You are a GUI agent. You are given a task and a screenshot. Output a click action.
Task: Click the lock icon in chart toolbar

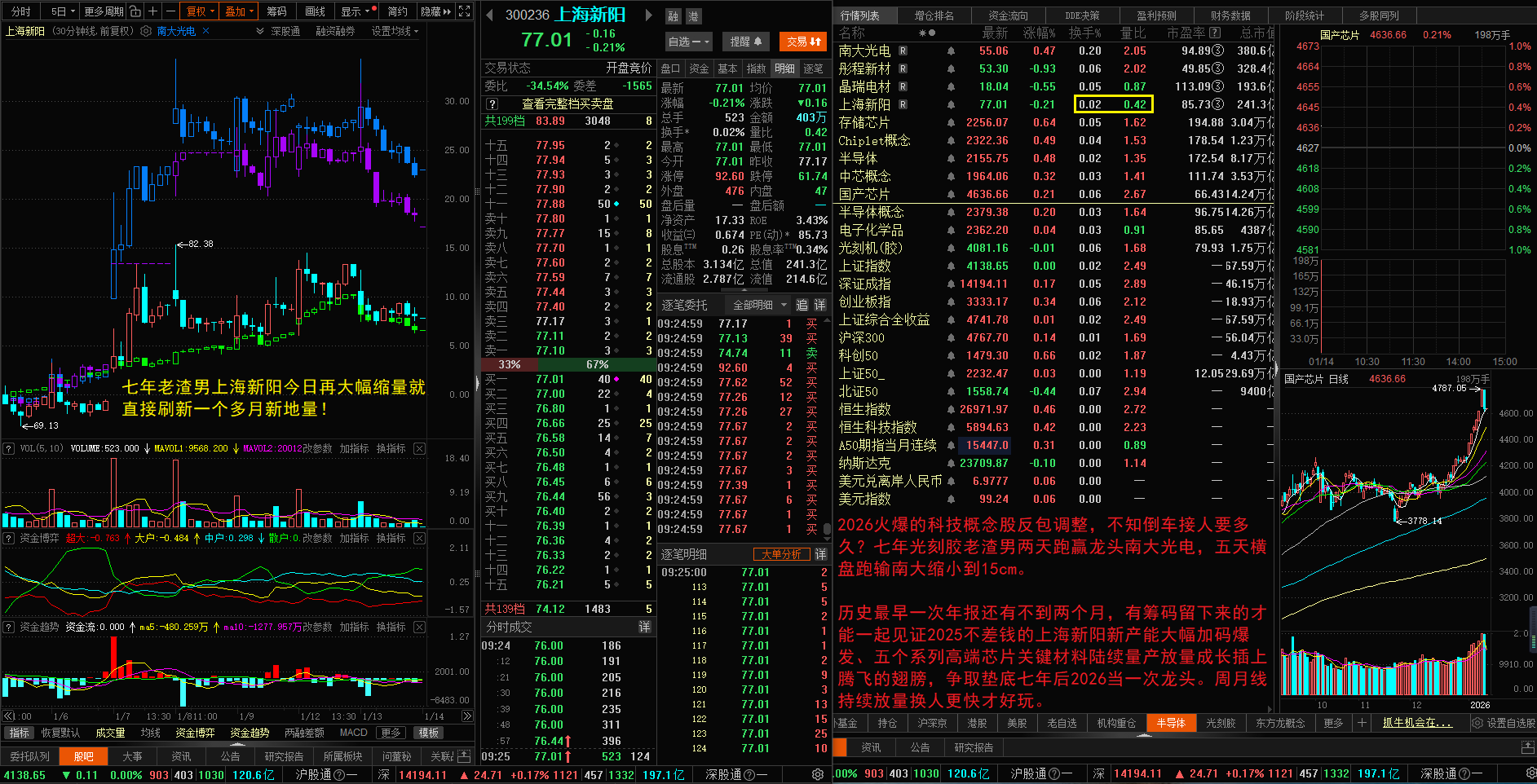[x=135, y=11]
